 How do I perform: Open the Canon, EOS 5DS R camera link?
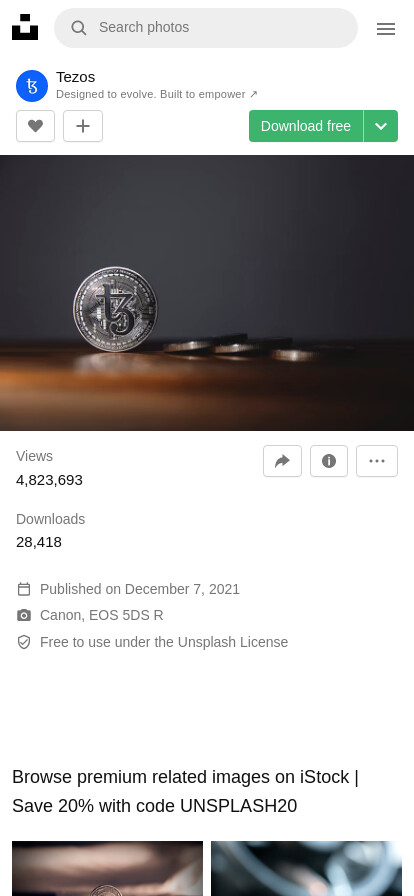102,615
